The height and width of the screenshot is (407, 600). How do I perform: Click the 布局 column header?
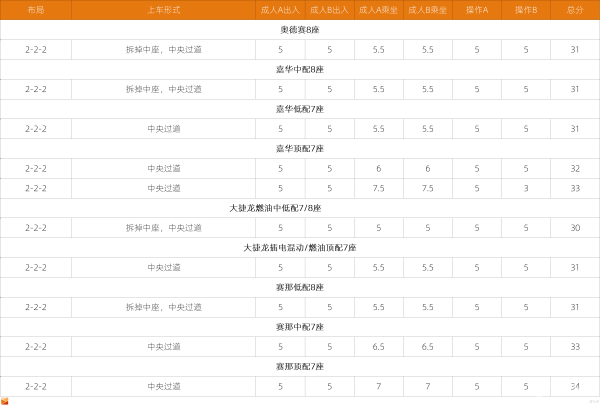[36, 10]
